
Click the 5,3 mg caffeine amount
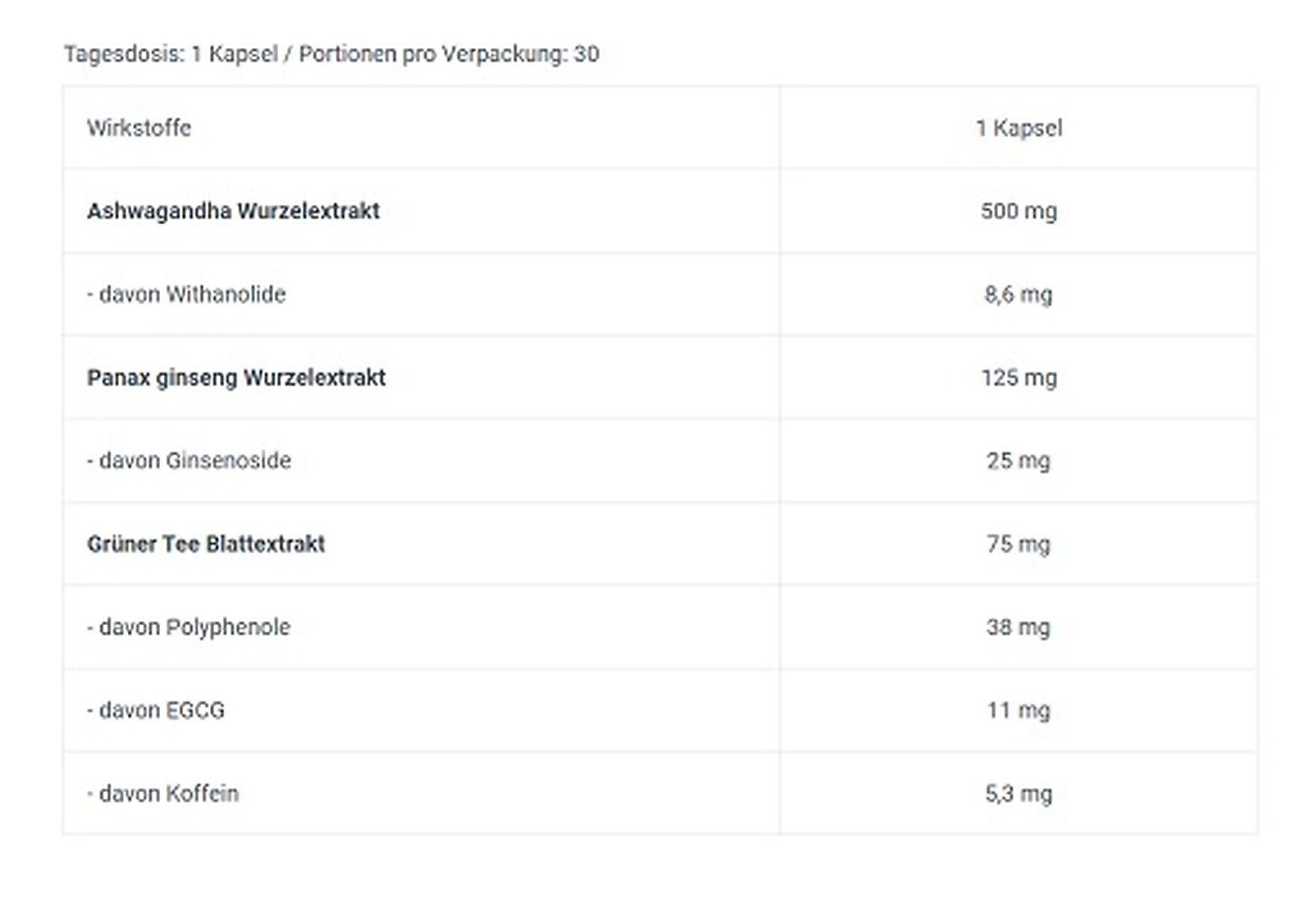point(1018,793)
